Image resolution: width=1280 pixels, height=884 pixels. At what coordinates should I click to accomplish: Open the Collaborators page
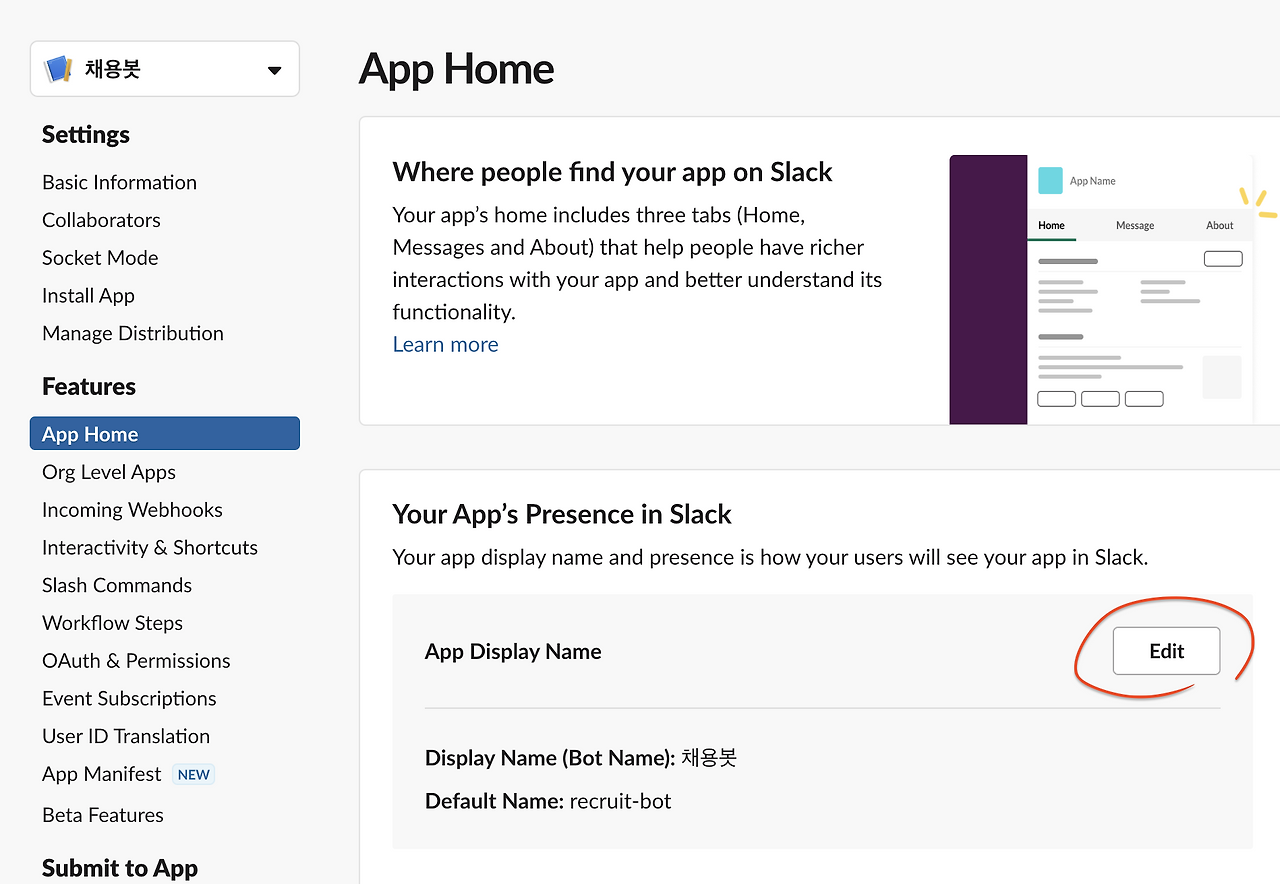(101, 220)
